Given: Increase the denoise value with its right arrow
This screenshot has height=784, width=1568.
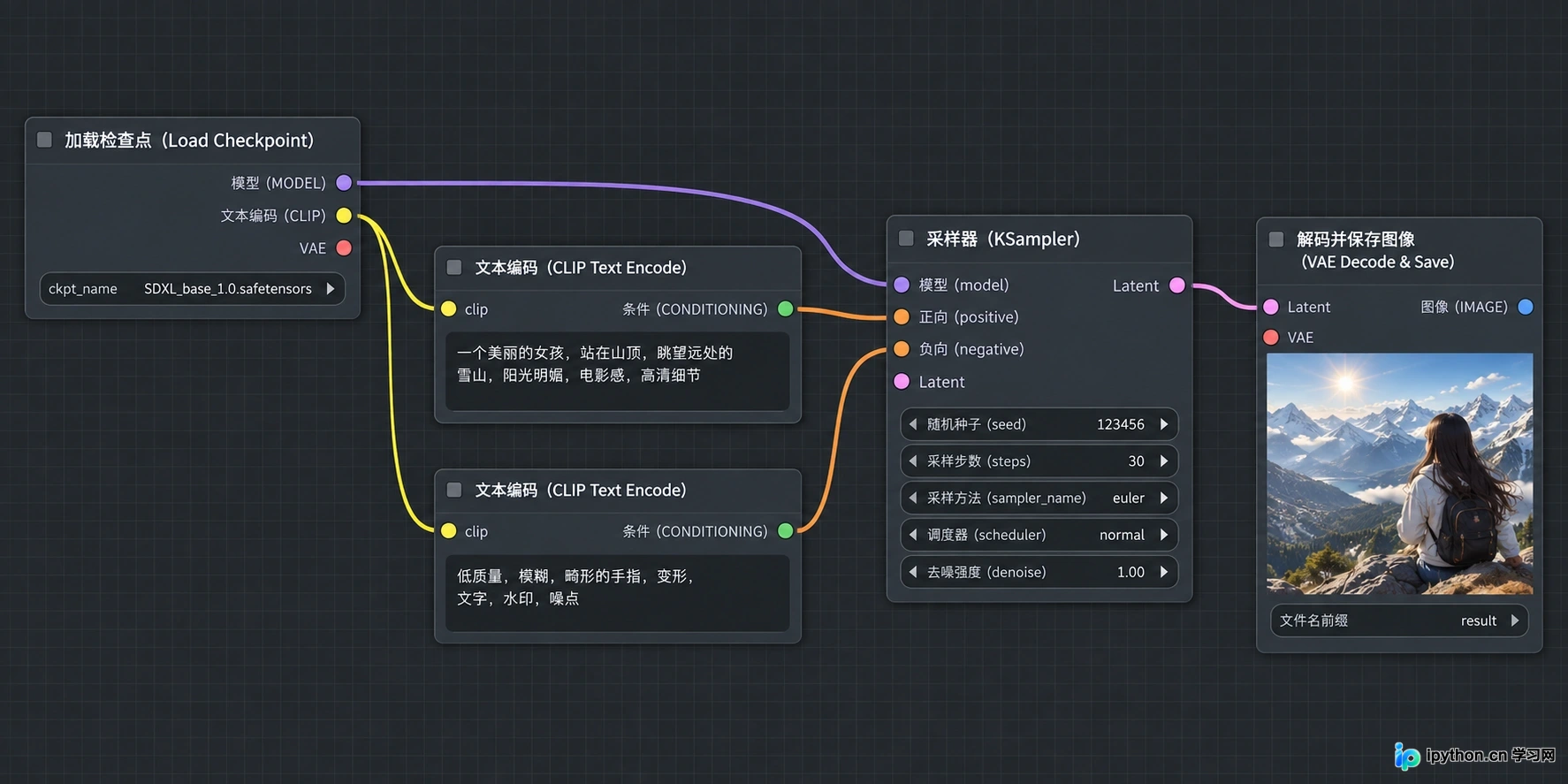Looking at the screenshot, I should click(x=1164, y=572).
